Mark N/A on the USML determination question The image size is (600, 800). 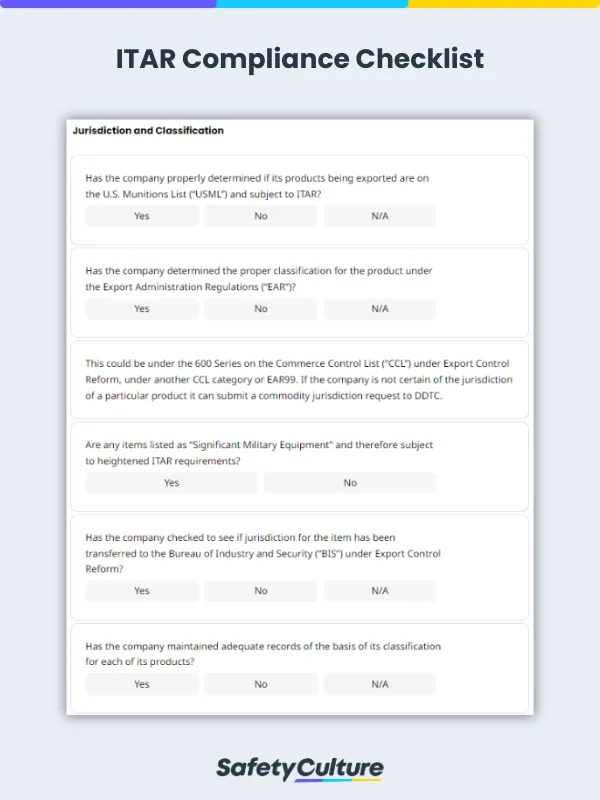[379, 216]
